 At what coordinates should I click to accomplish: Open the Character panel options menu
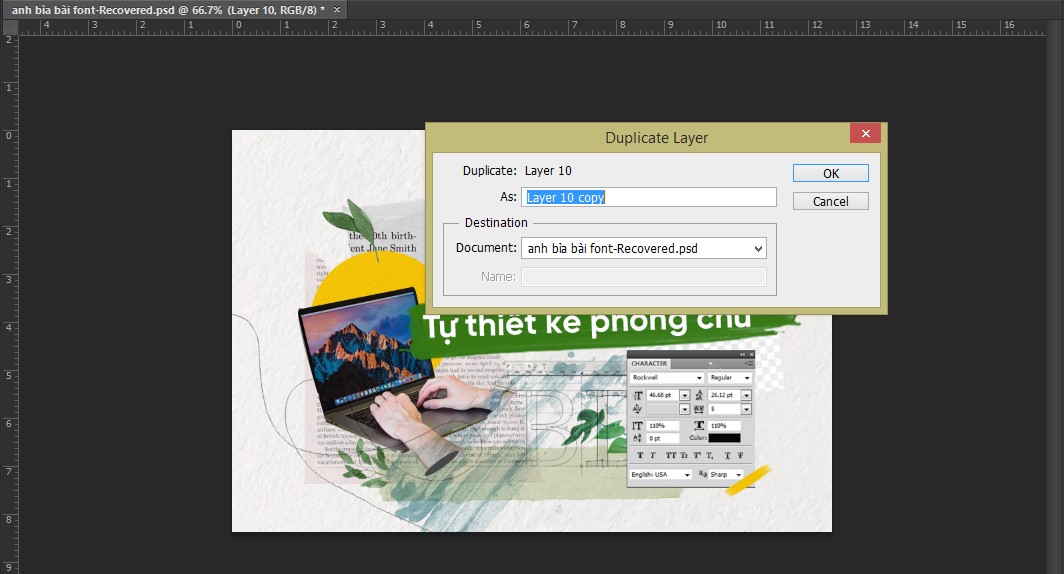748,364
